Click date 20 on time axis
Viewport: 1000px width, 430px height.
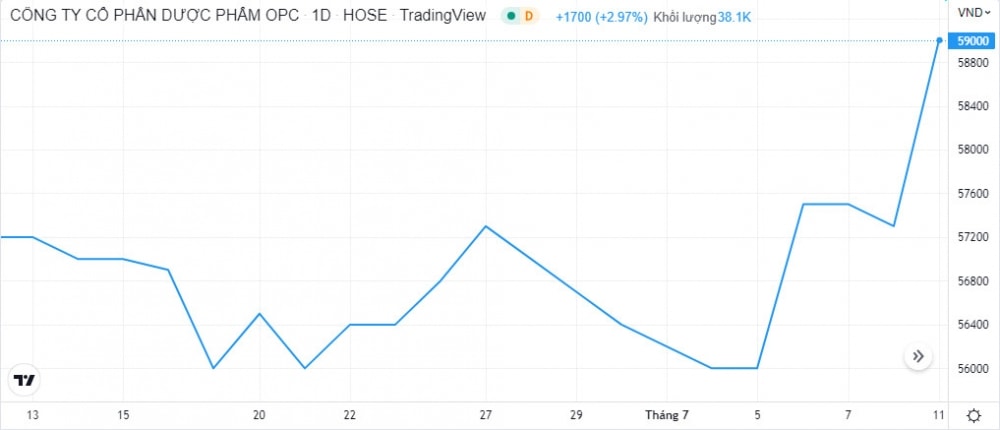259,415
